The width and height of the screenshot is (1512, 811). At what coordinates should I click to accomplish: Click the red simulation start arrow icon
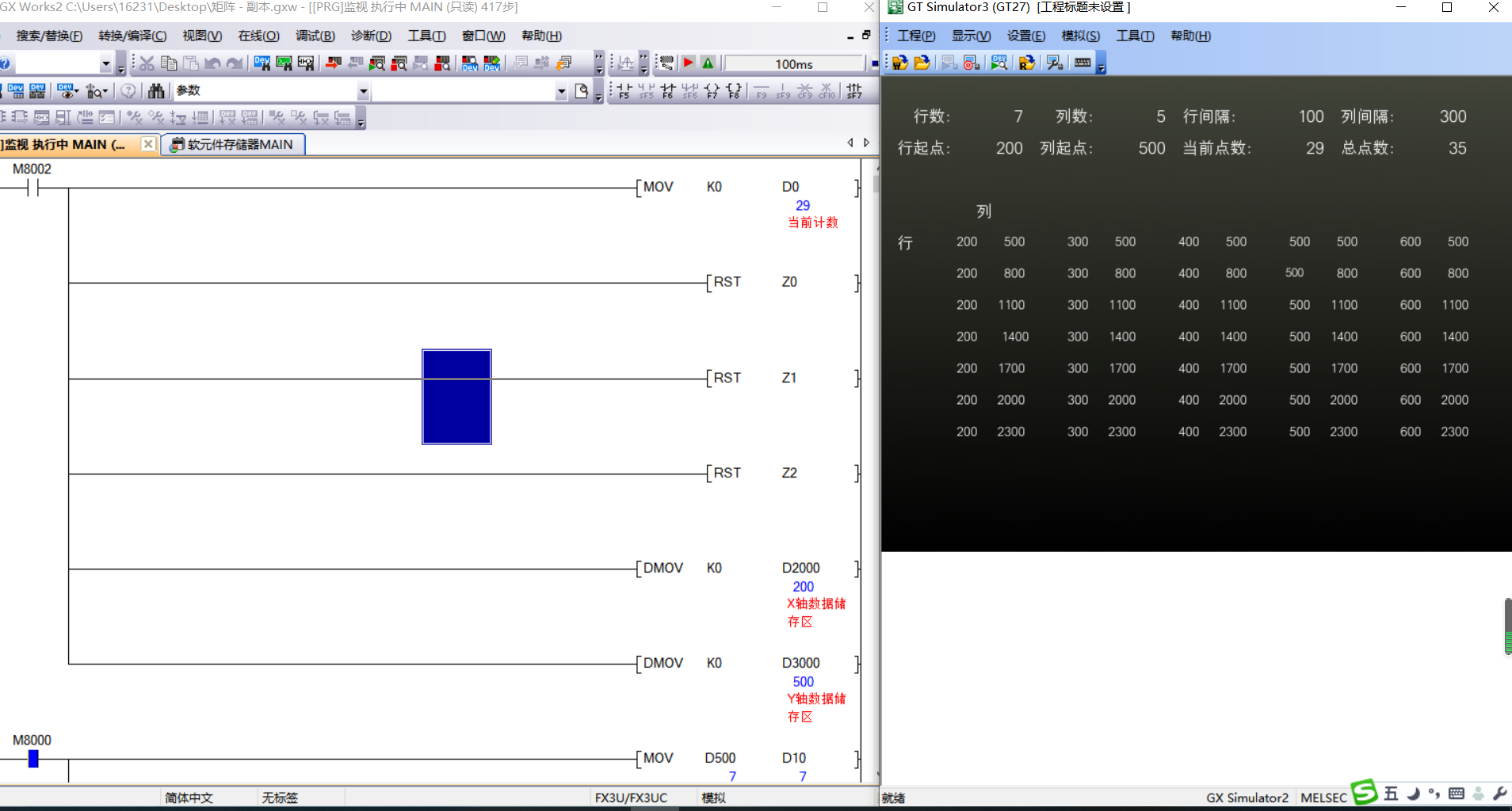(x=689, y=63)
